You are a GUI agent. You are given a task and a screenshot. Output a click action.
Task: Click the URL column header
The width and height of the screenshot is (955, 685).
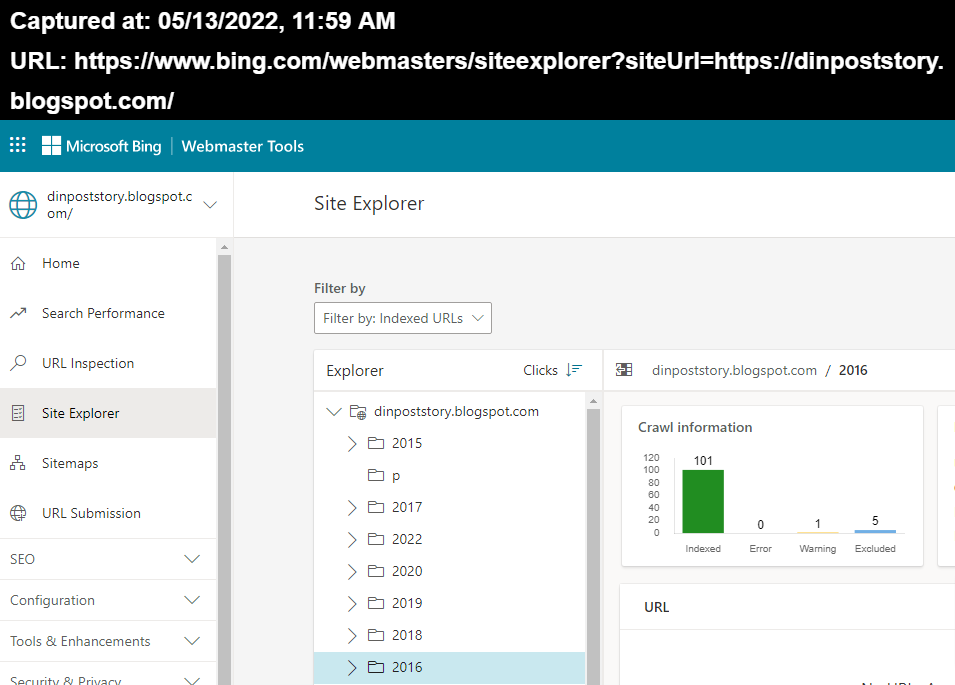657,607
